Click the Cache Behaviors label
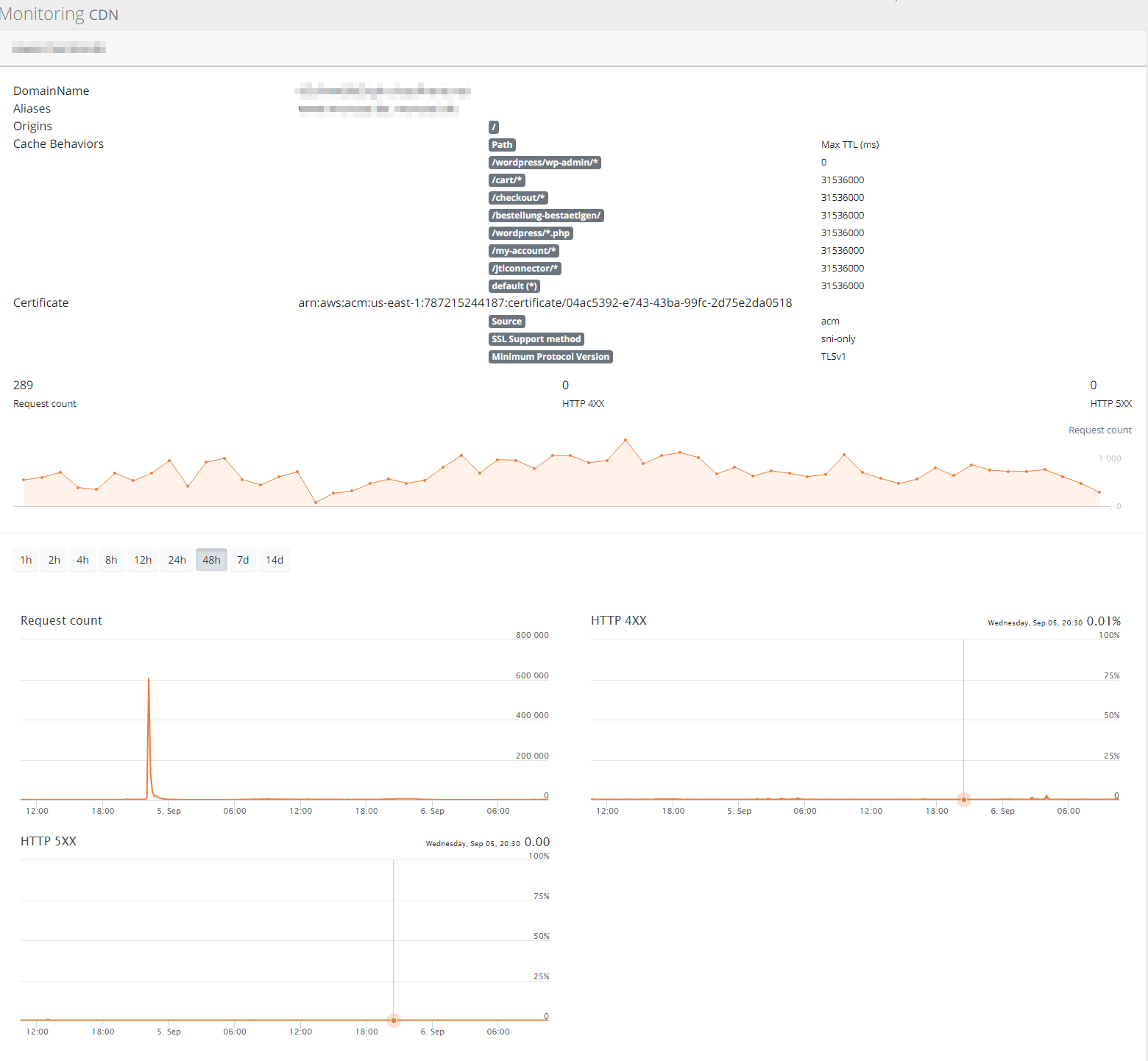This screenshot has width=1148, height=1061. point(58,144)
